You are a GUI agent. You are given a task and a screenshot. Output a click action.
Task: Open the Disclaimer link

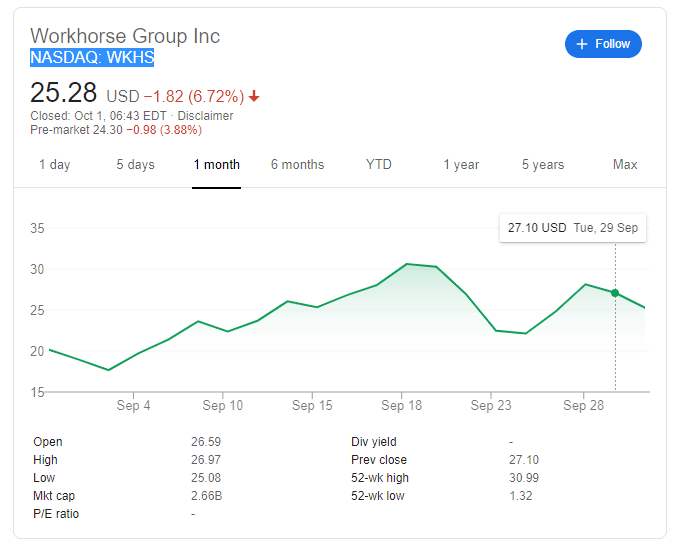coord(205,116)
